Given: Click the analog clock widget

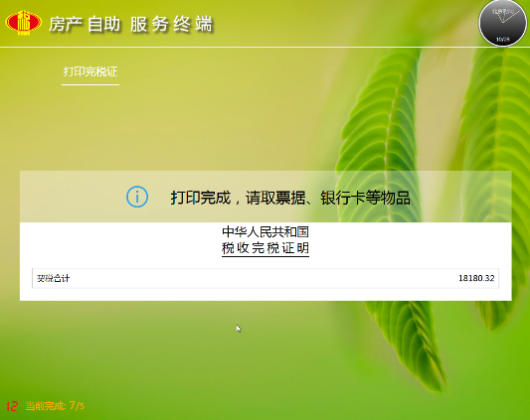Looking at the screenshot, I should click(x=503, y=23).
